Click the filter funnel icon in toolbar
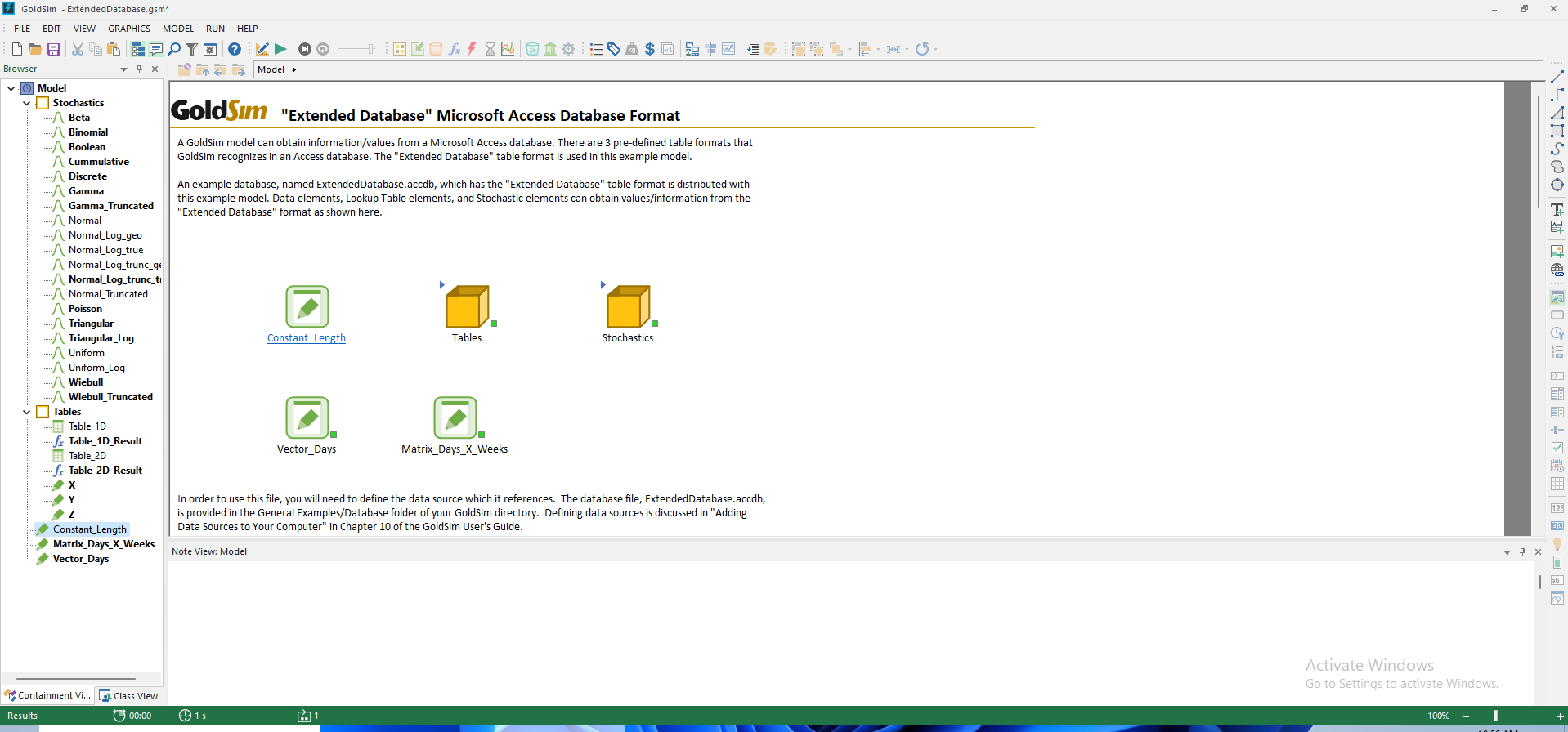This screenshot has height=732, width=1568. pos(192,49)
